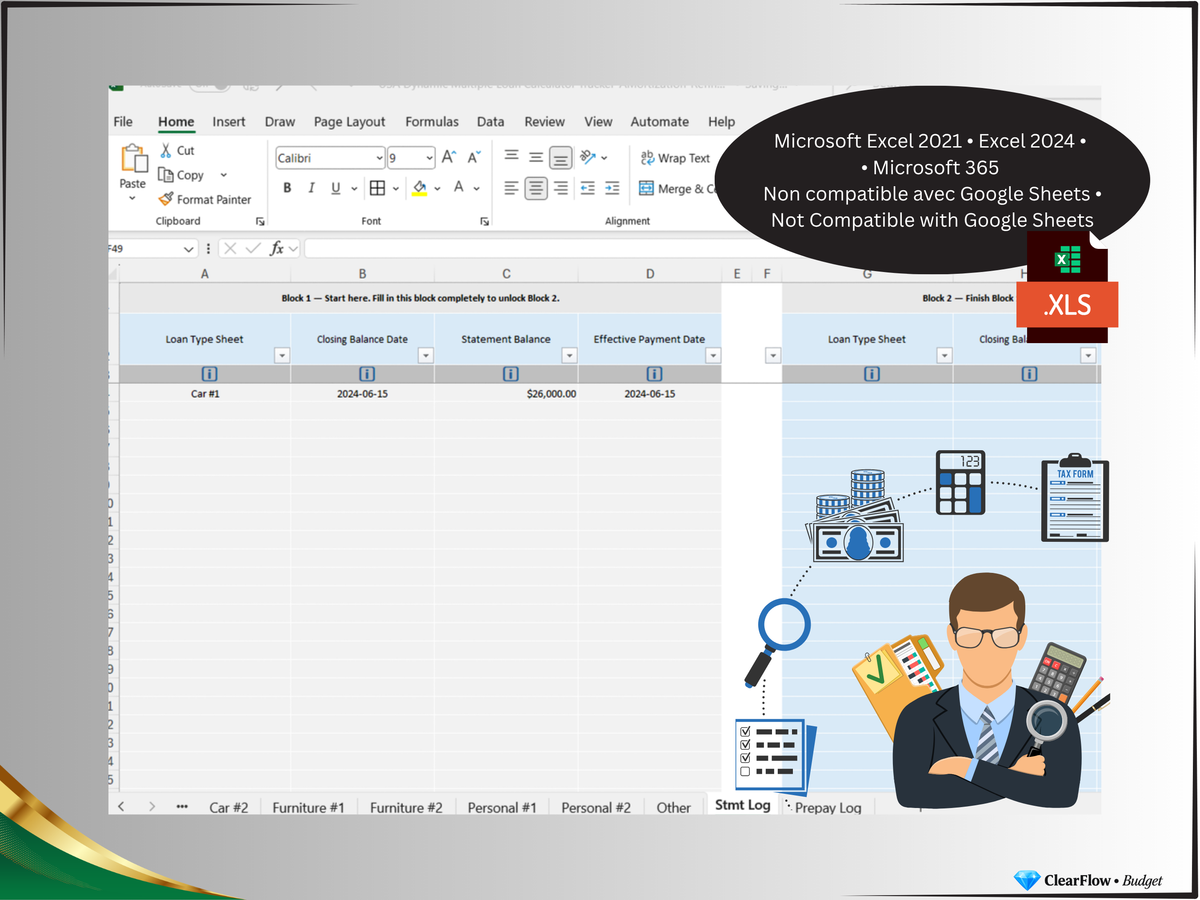
Task: Open filter dropdown for Effective Payment Date
Action: [713, 355]
